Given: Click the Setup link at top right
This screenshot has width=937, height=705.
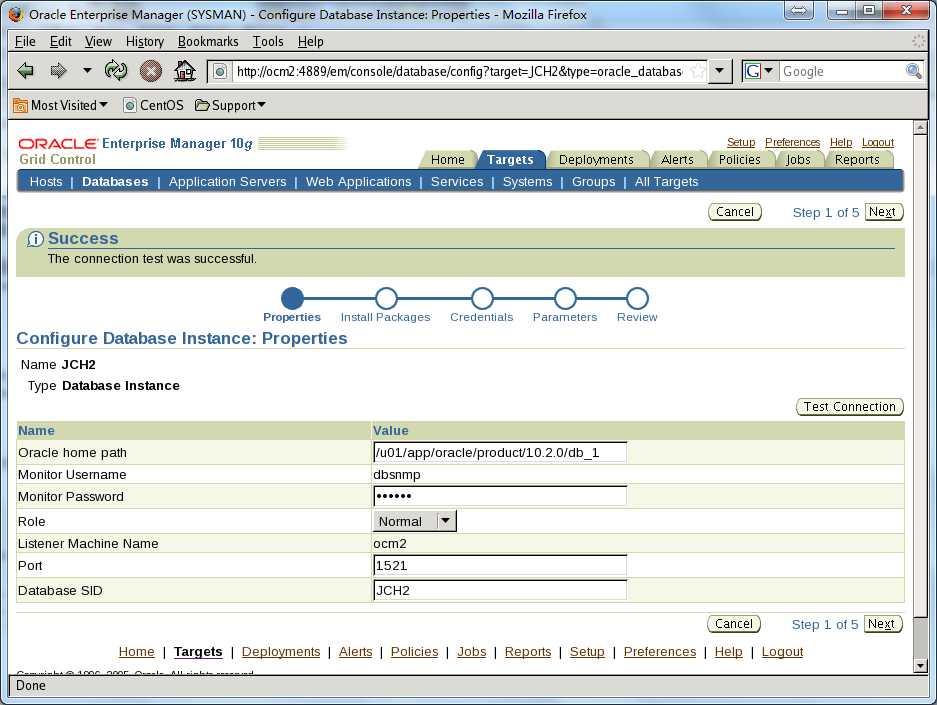Looking at the screenshot, I should (x=741, y=142).
